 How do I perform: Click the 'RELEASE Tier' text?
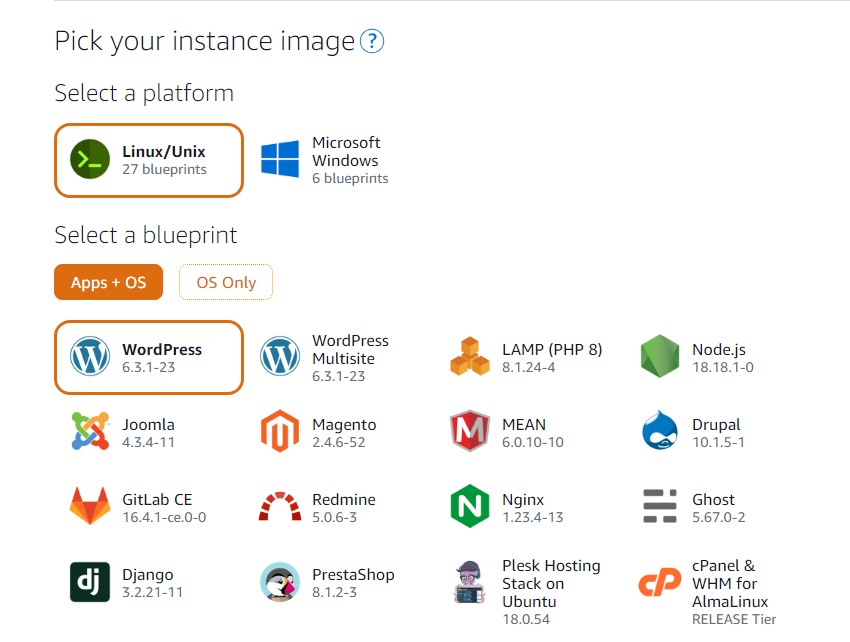point(734,619)
